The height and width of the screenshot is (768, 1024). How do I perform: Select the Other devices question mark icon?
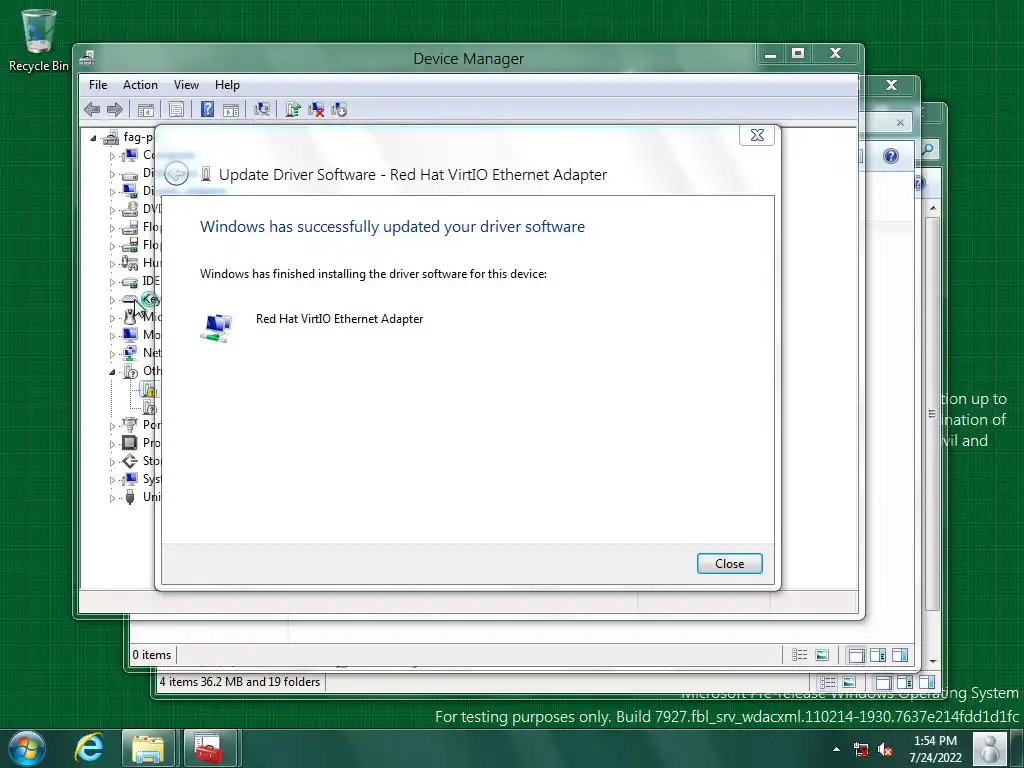pyautogui.click(x=130, y=371)
